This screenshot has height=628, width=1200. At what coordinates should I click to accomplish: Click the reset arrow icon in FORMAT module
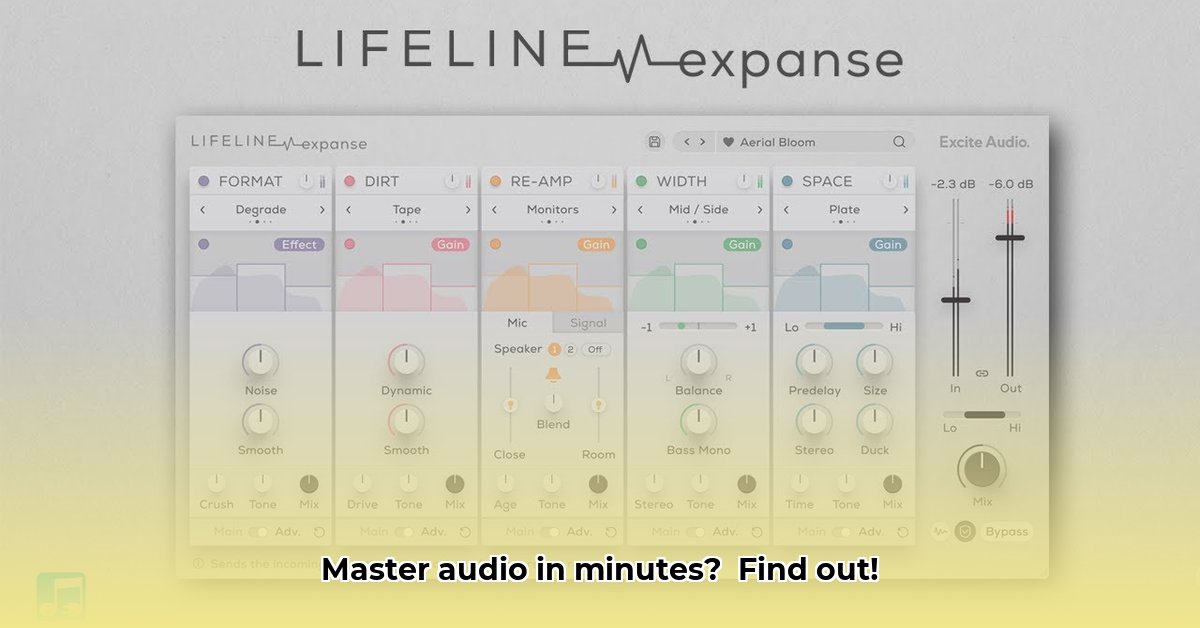point(319,532)
